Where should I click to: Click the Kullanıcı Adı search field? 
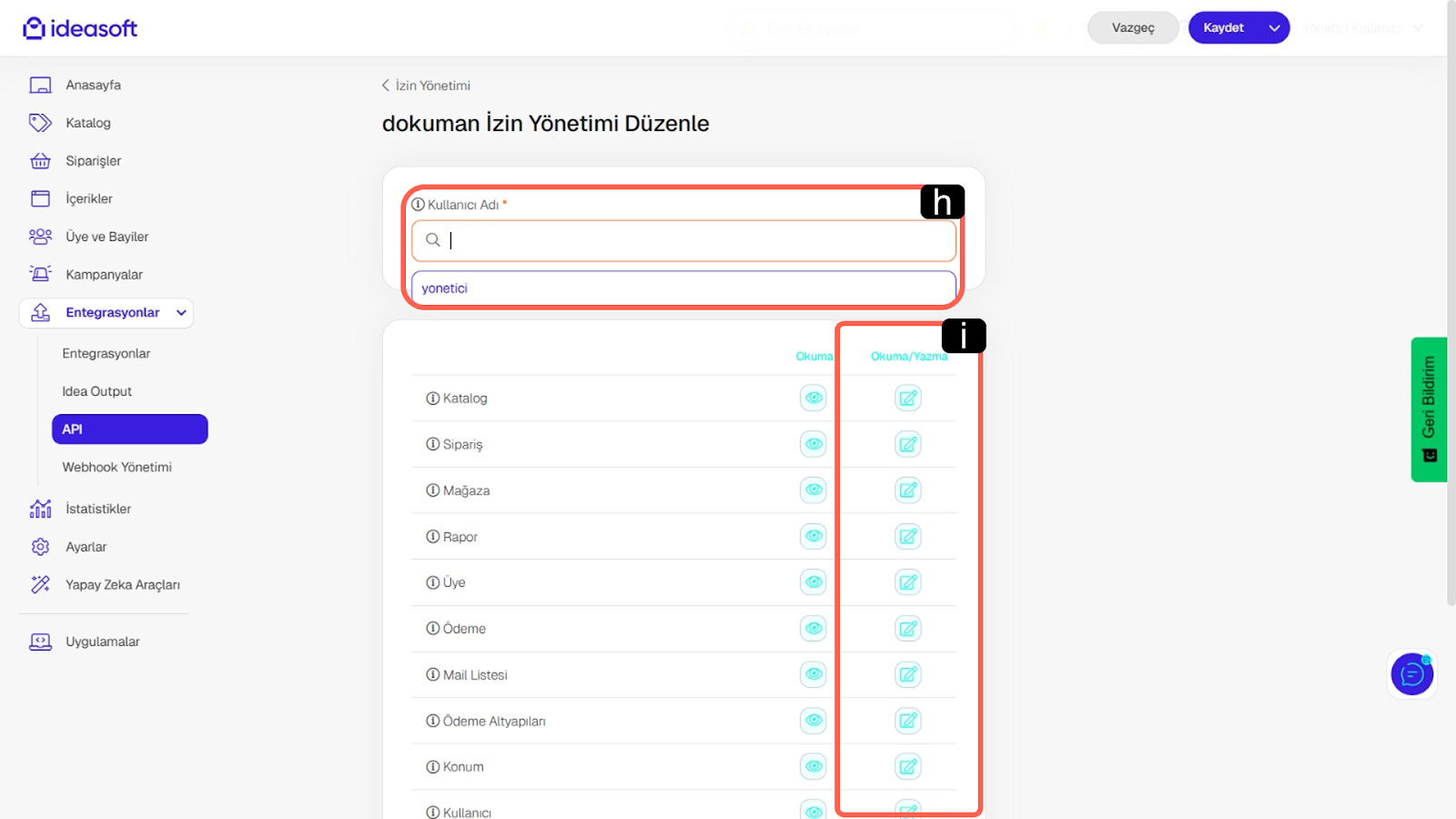click(692, 240)
